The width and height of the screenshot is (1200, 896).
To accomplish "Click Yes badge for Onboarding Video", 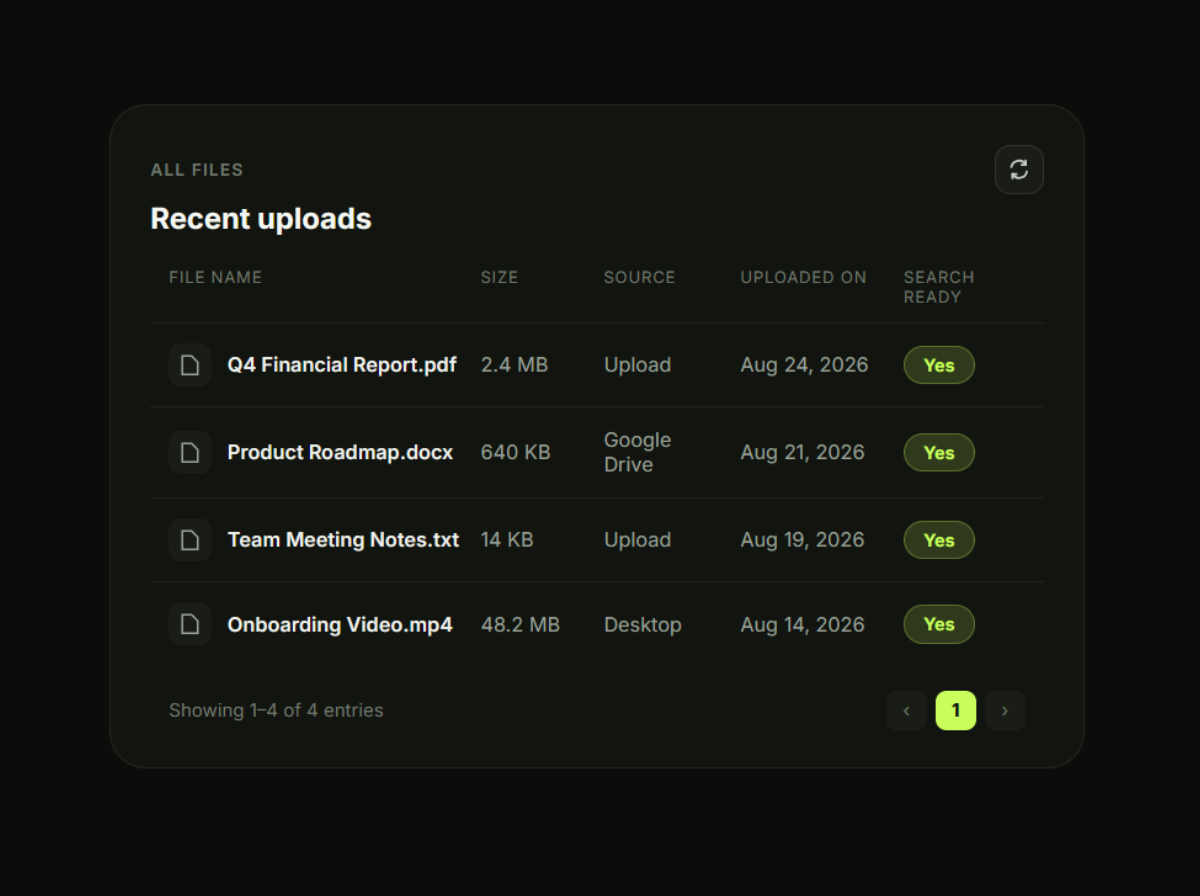I will pos(939,624).
